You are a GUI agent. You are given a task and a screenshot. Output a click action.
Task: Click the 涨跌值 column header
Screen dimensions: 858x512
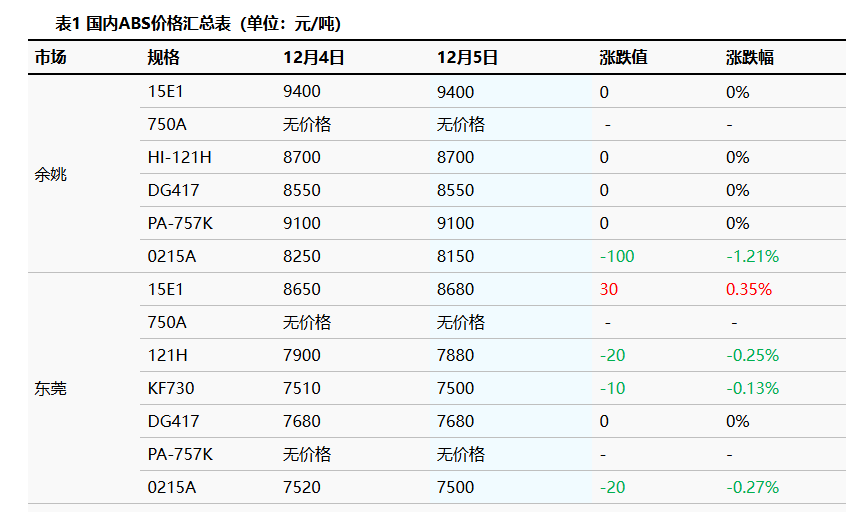click(x=623, y=58)
